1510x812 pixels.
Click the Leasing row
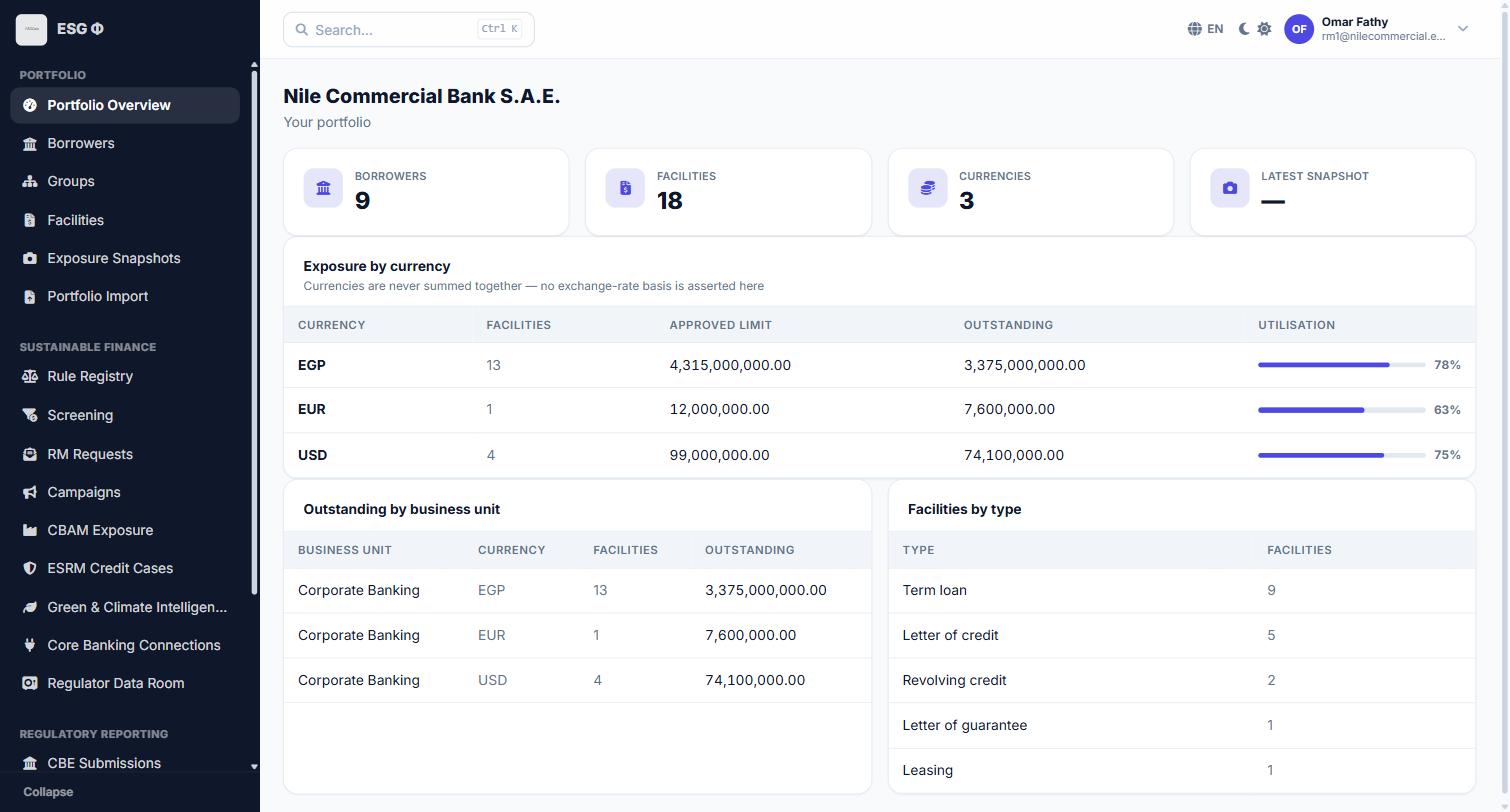[x=1181, y=770]
